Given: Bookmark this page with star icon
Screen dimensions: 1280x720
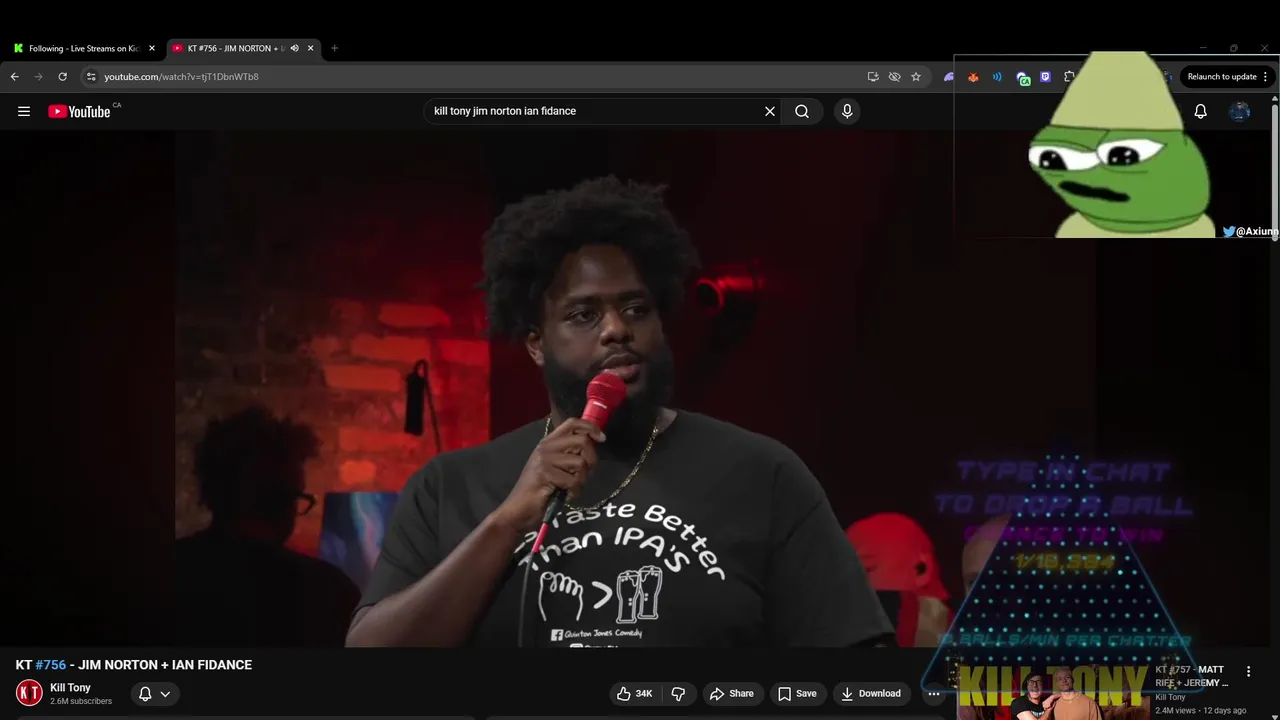Looking at the screenshot, I should pyautogui.click(x=915, y=76).
